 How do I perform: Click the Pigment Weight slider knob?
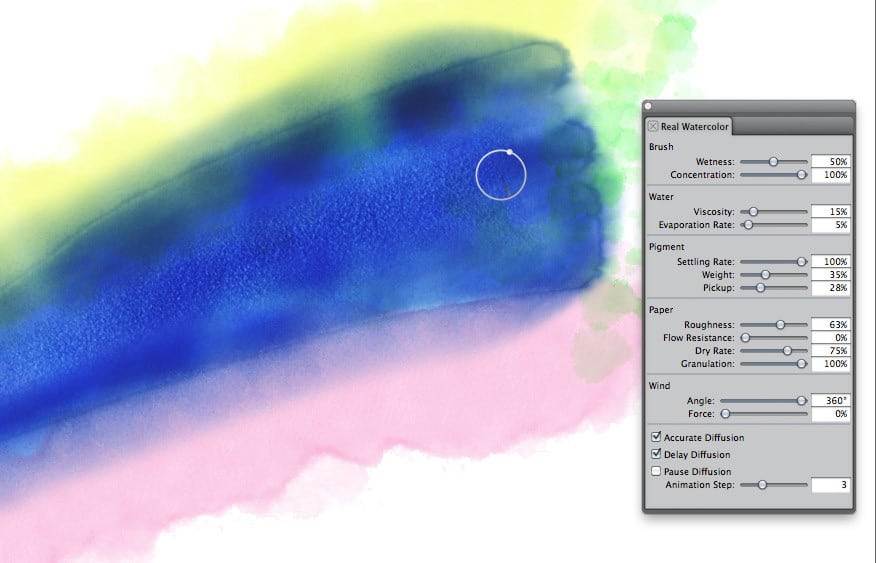765,275
